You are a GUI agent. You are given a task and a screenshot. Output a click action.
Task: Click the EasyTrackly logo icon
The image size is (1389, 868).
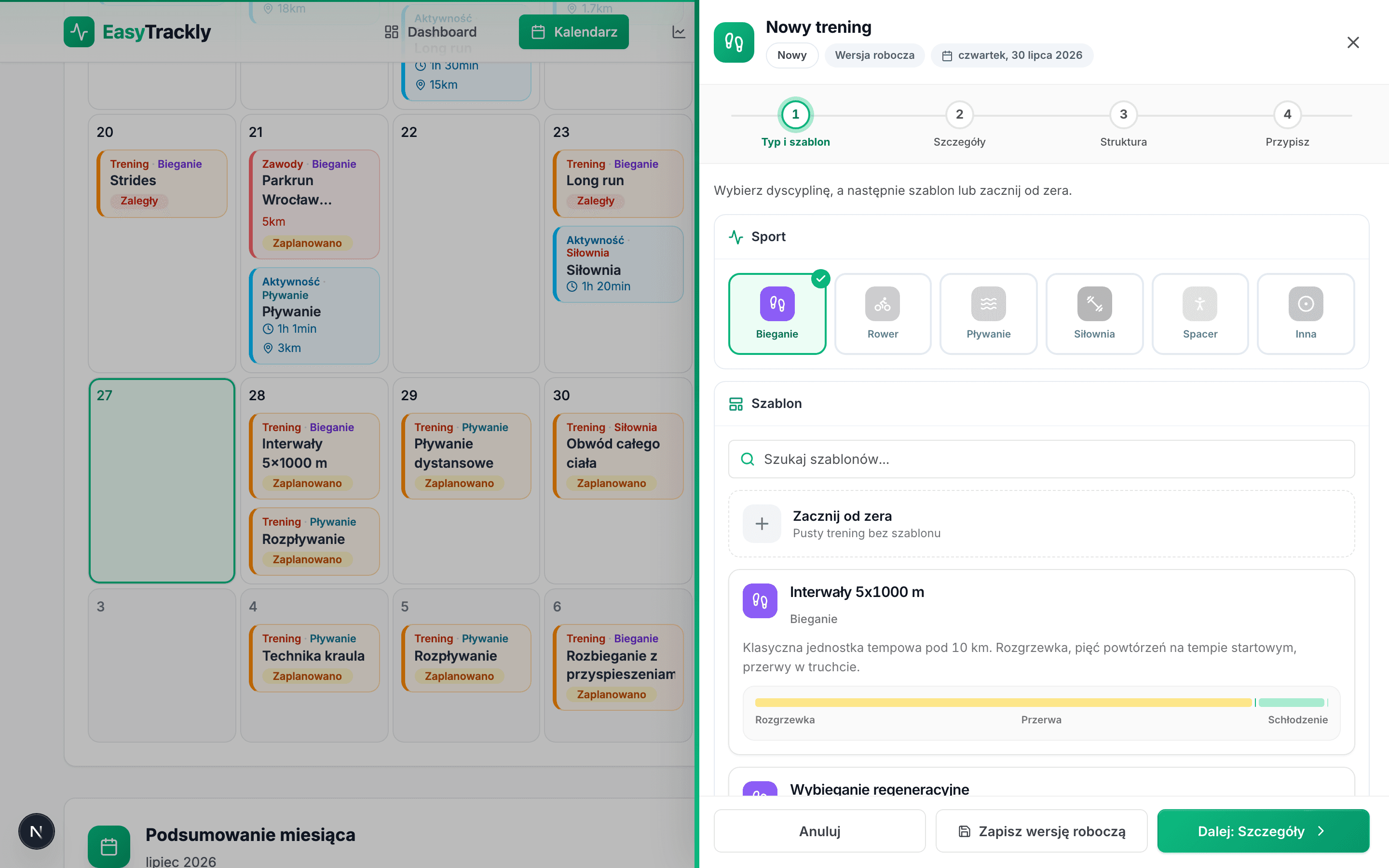(79, 31)
